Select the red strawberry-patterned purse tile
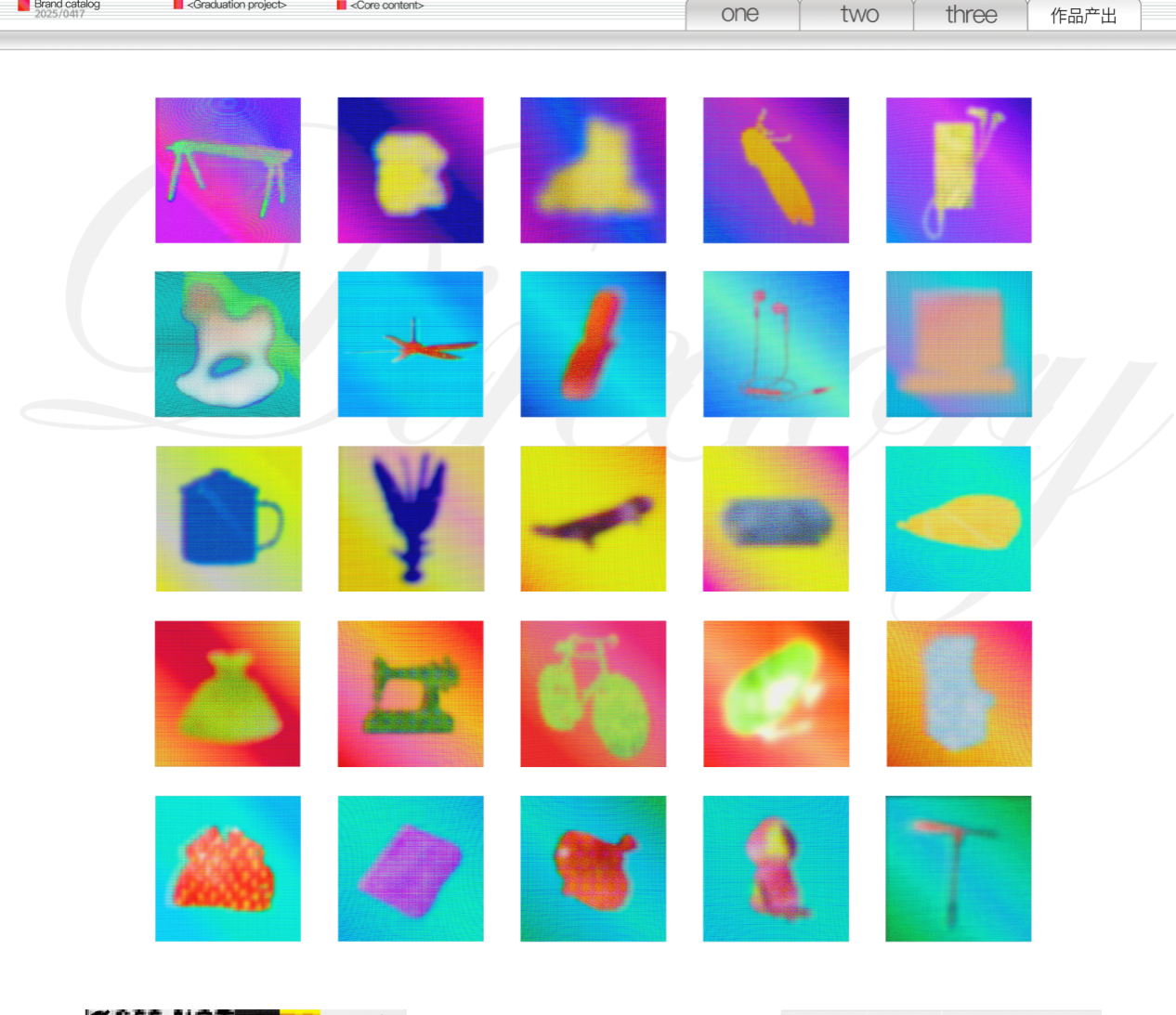Screen dimensions: 1176x1015 (228, 868)
